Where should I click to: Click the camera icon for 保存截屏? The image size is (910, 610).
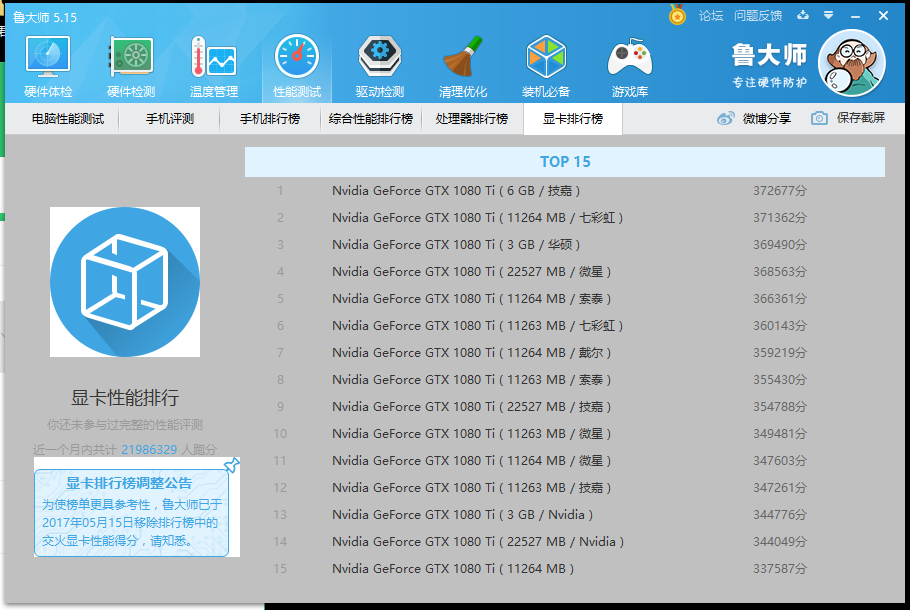[821, 117]
